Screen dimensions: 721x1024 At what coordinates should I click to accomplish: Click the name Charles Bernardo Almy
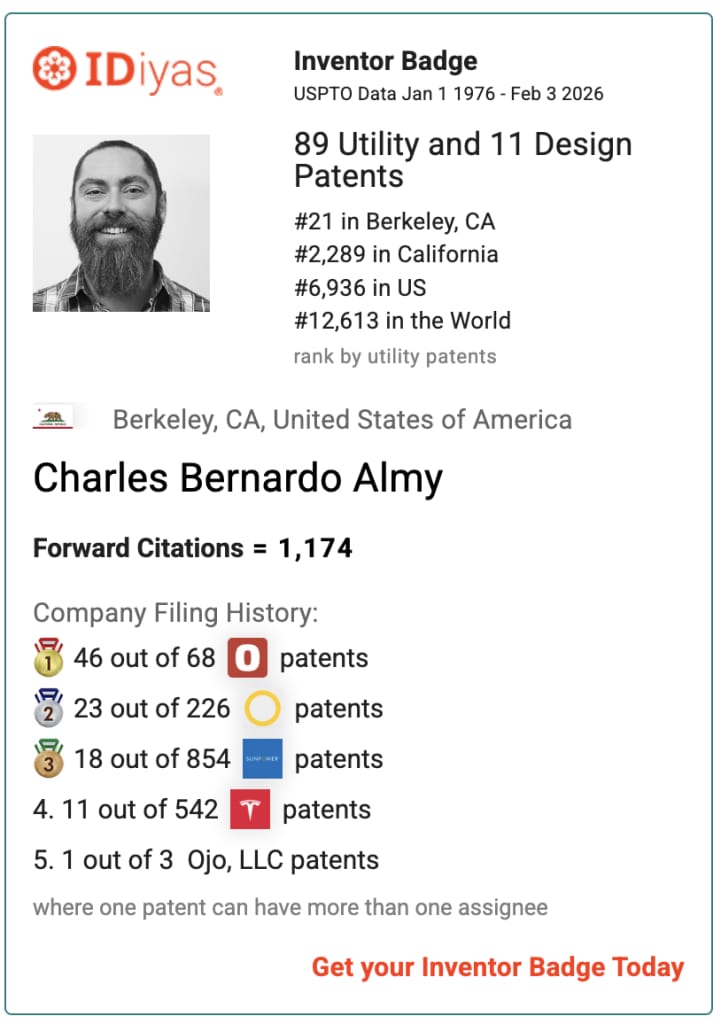point(238,479)
